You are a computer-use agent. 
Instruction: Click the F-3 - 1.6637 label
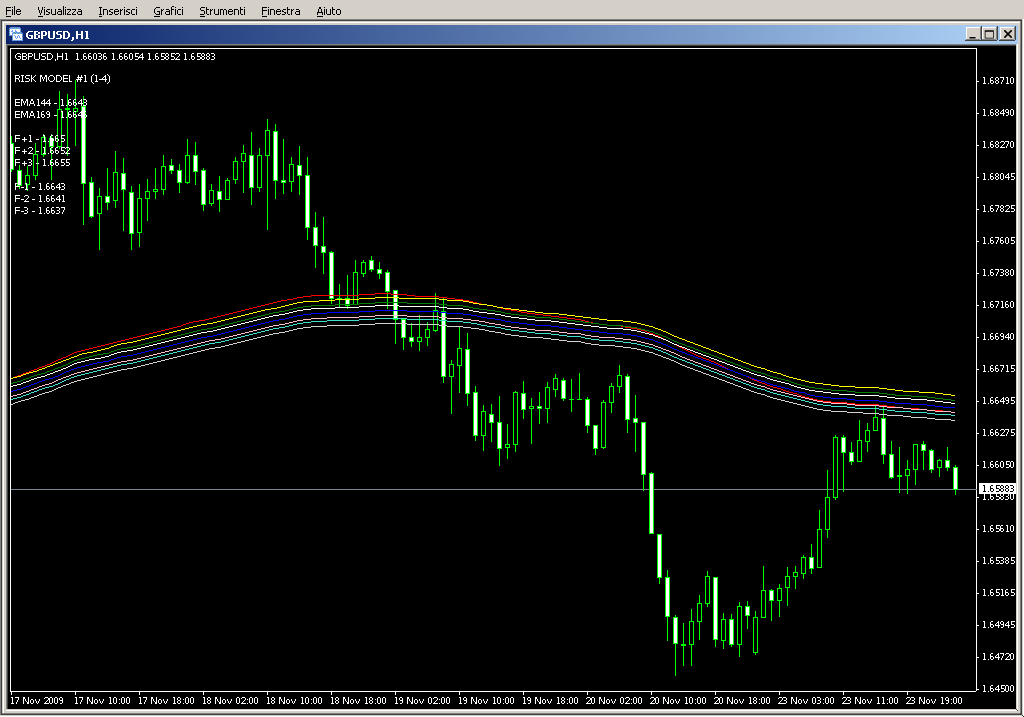pyautogui.click(x=40, y=210)
